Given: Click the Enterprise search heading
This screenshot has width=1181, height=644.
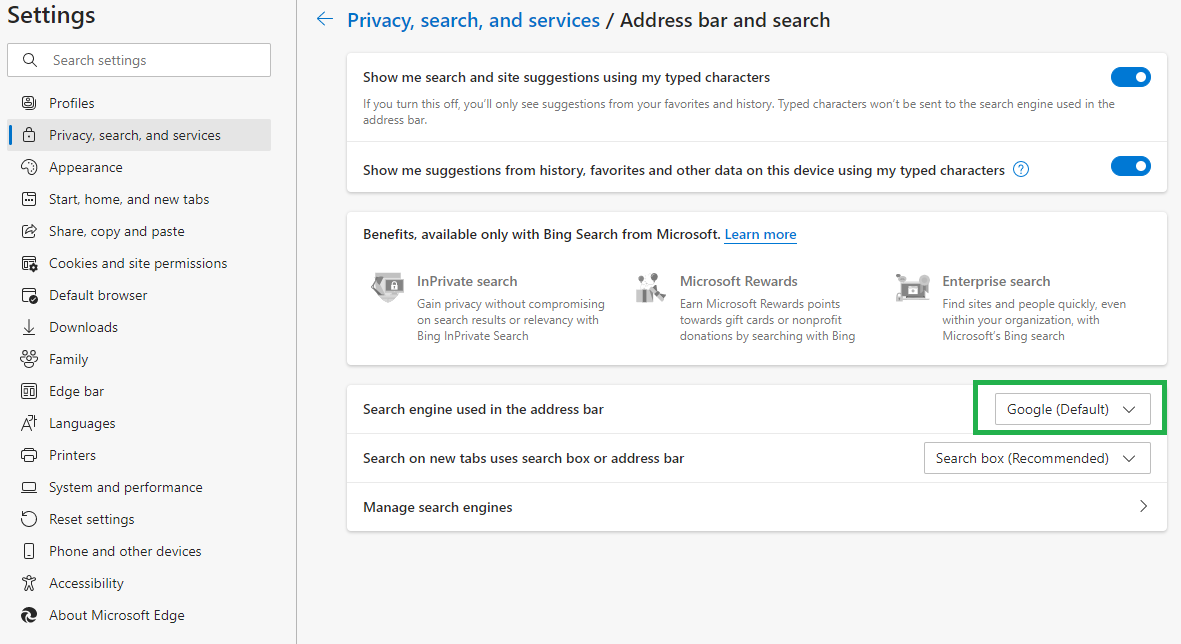Looking at the screenshot, I should click(996, 281).
